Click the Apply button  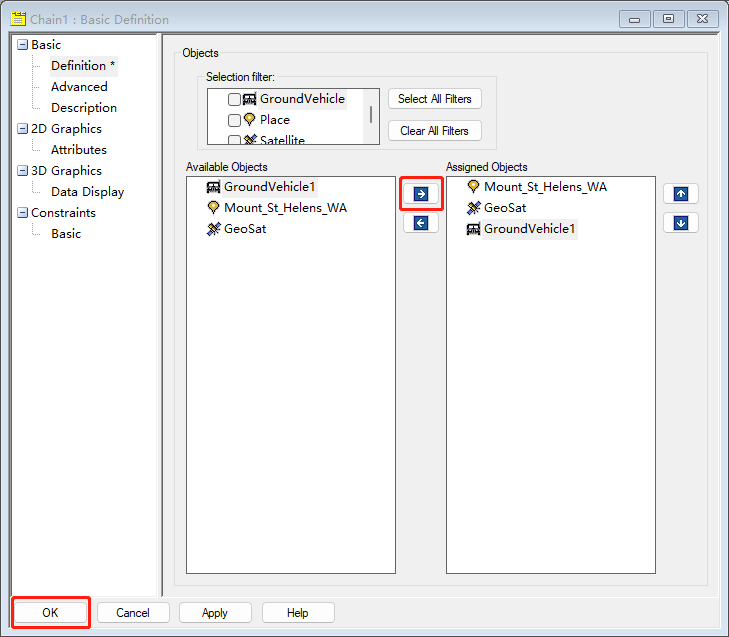[x=215, y=613]
